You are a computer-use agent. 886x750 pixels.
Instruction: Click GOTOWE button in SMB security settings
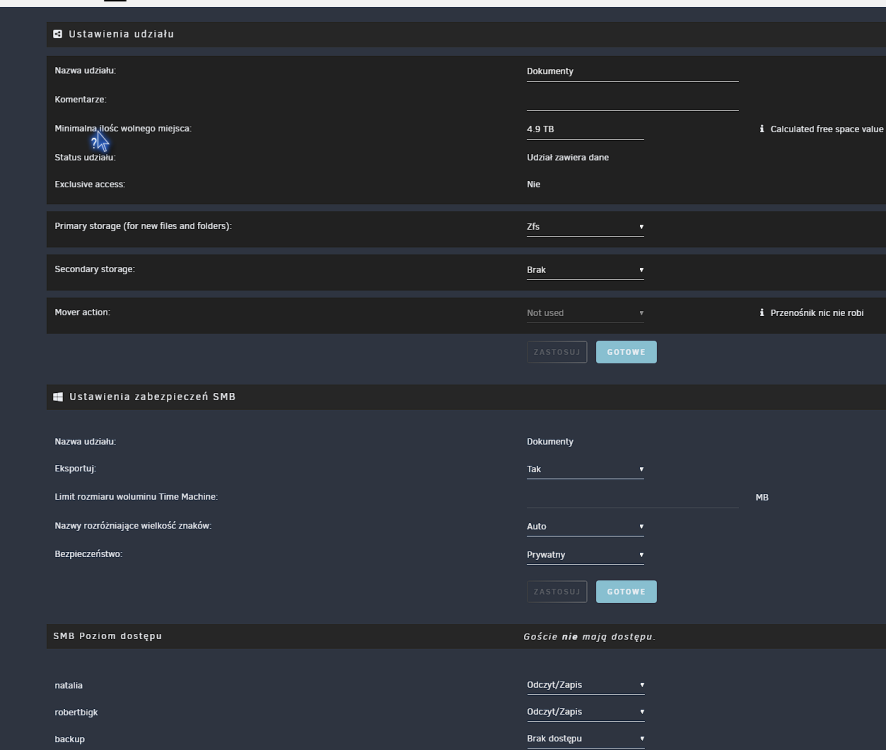coord(626,592)
